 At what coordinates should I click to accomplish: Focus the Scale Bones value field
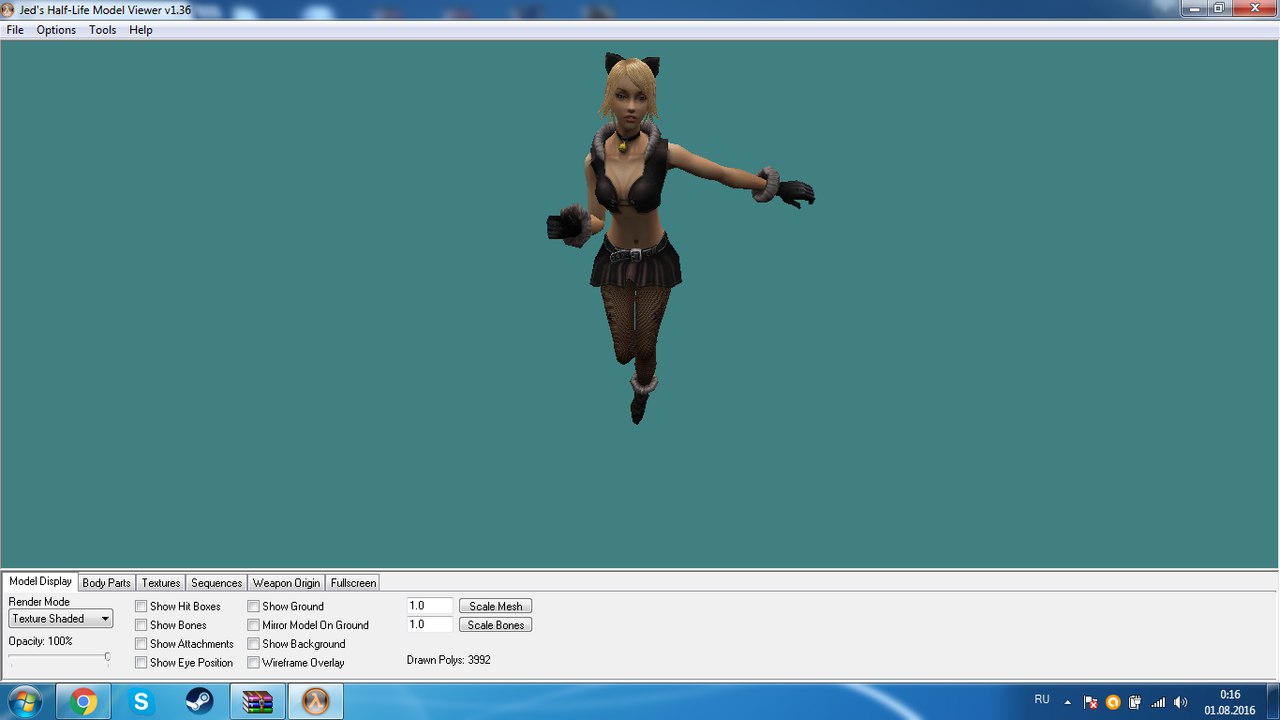(x=430, y=625)
